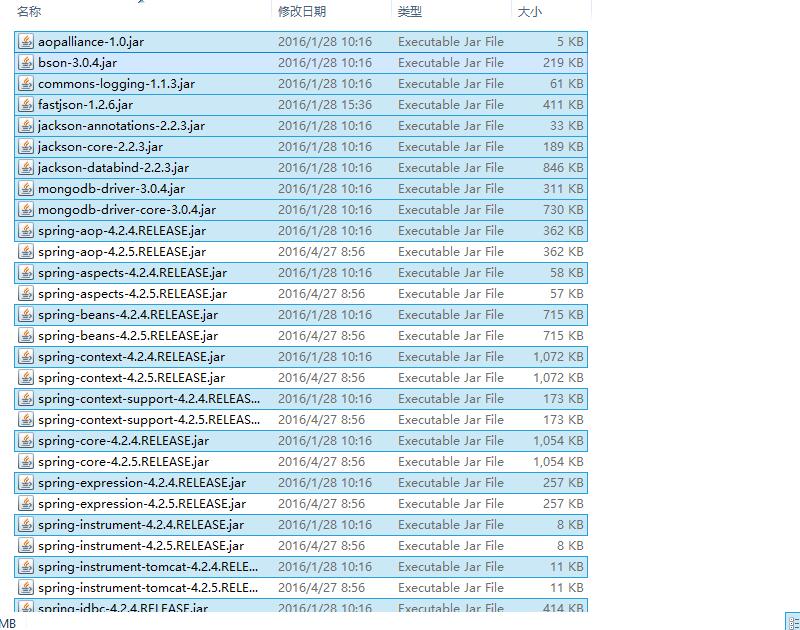Click the 11 KB size of spring-instrument-tomcat-4.2.4
The image size is (800, 630).
[x=567, y=567]
